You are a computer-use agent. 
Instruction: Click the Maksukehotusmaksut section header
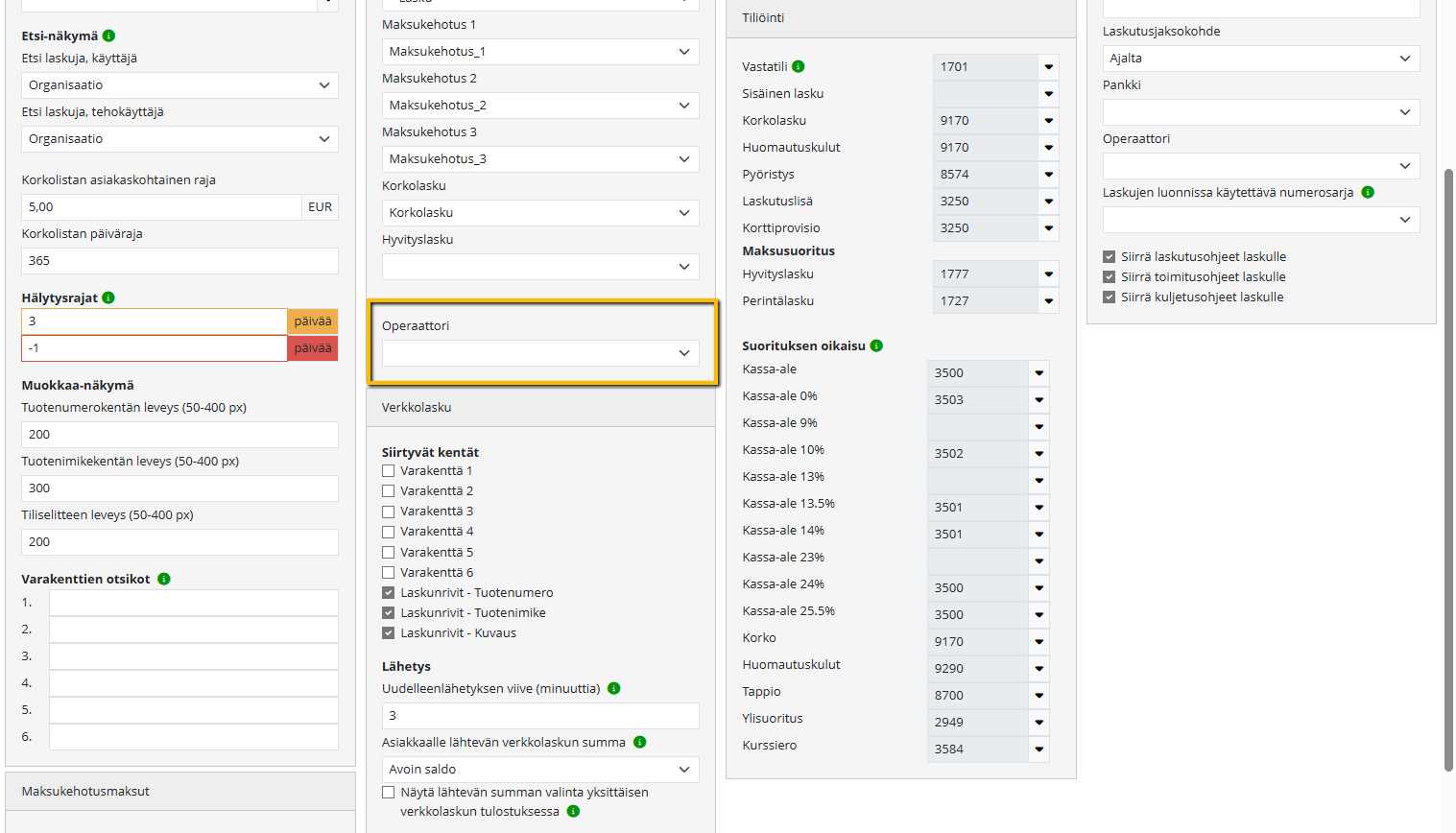[180, 791]
